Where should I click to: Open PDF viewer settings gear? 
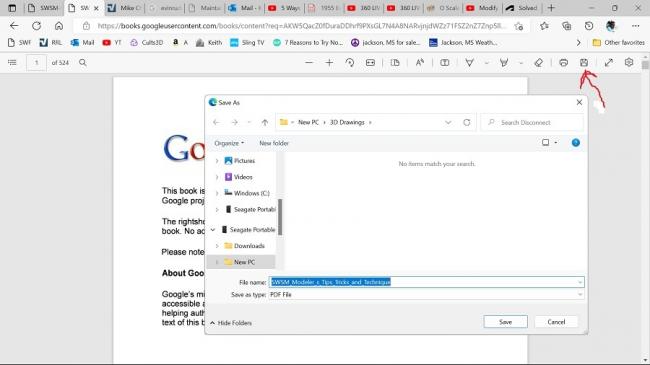pos(629,63)
